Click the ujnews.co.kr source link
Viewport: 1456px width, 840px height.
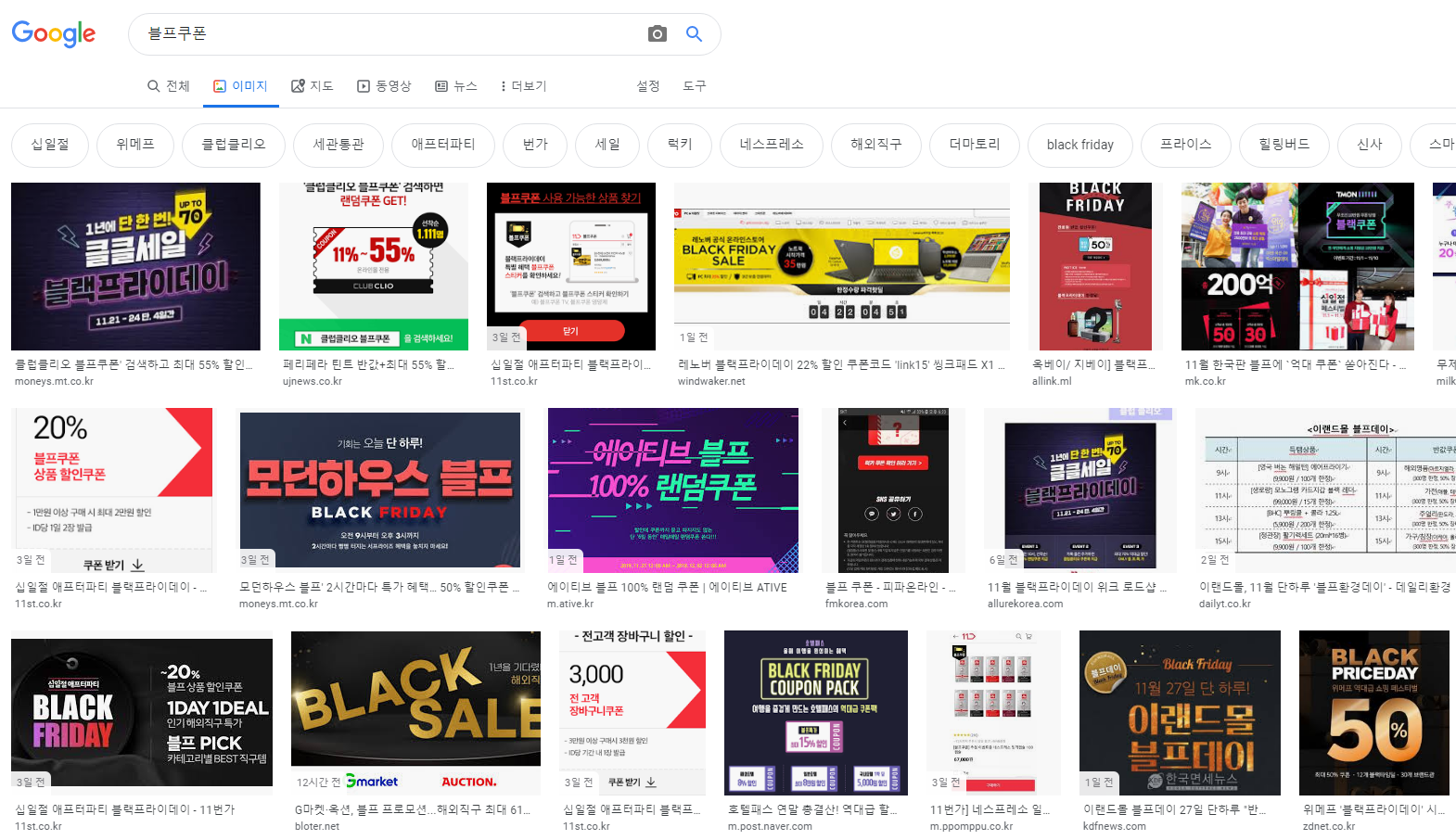pos(313,381)
